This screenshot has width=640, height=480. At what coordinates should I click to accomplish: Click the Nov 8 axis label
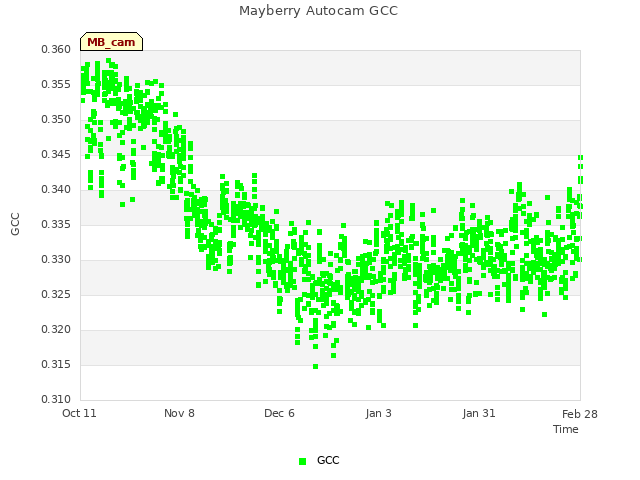tap(179, 413)
